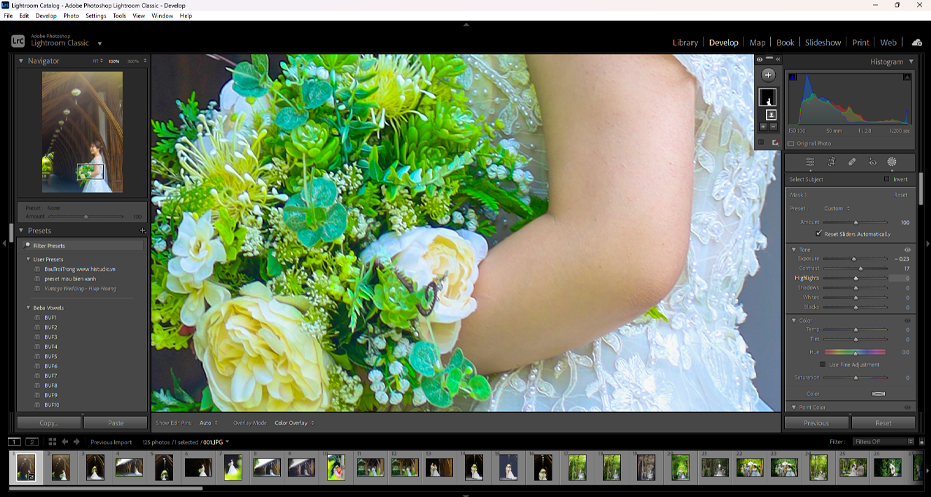Open the Masking tool icon
931x497 pixels.
coord(892,162)
